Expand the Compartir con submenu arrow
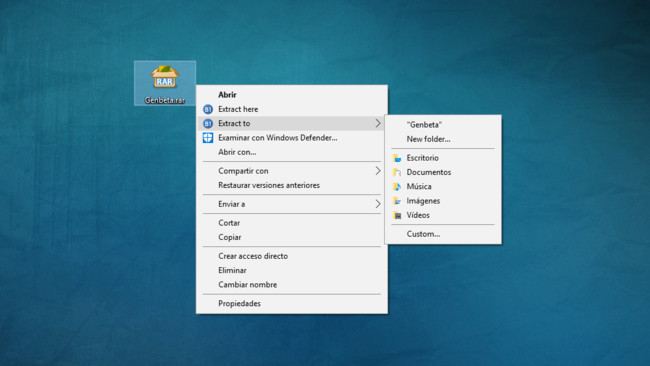 click(378, 171)
